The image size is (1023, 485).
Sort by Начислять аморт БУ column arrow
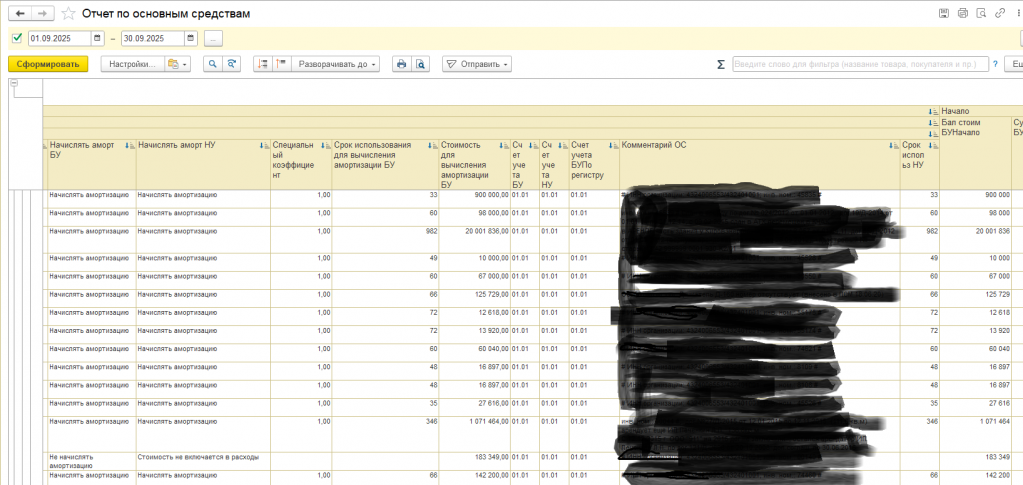pyautogui.click(x=129, y=146)
